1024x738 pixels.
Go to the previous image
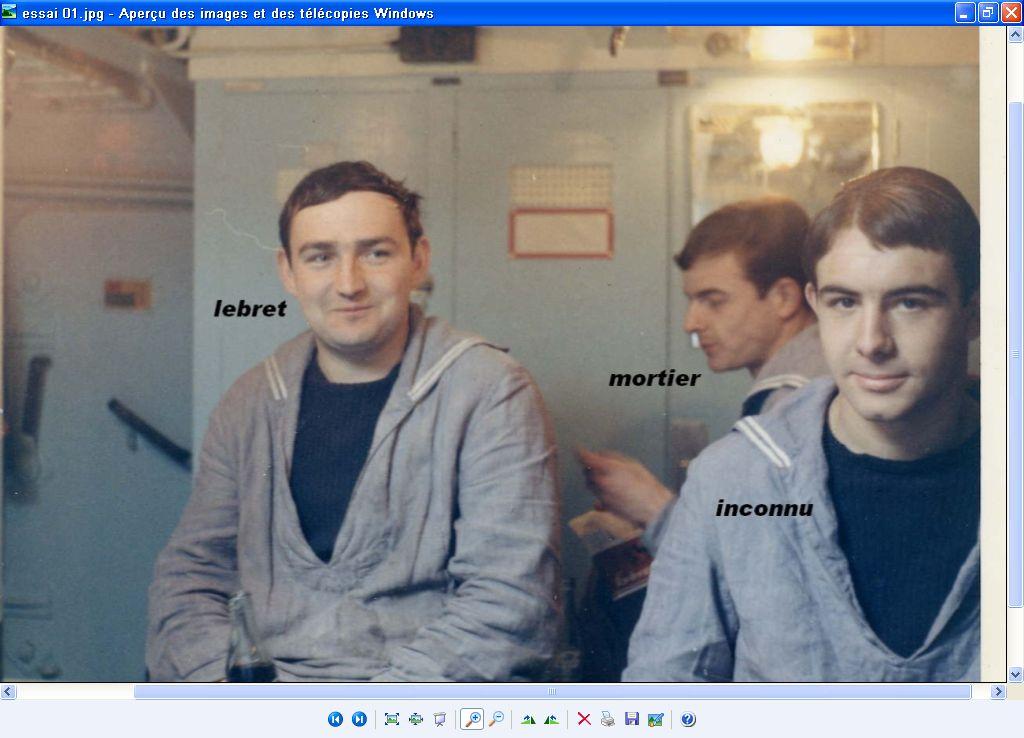(335, 719)
